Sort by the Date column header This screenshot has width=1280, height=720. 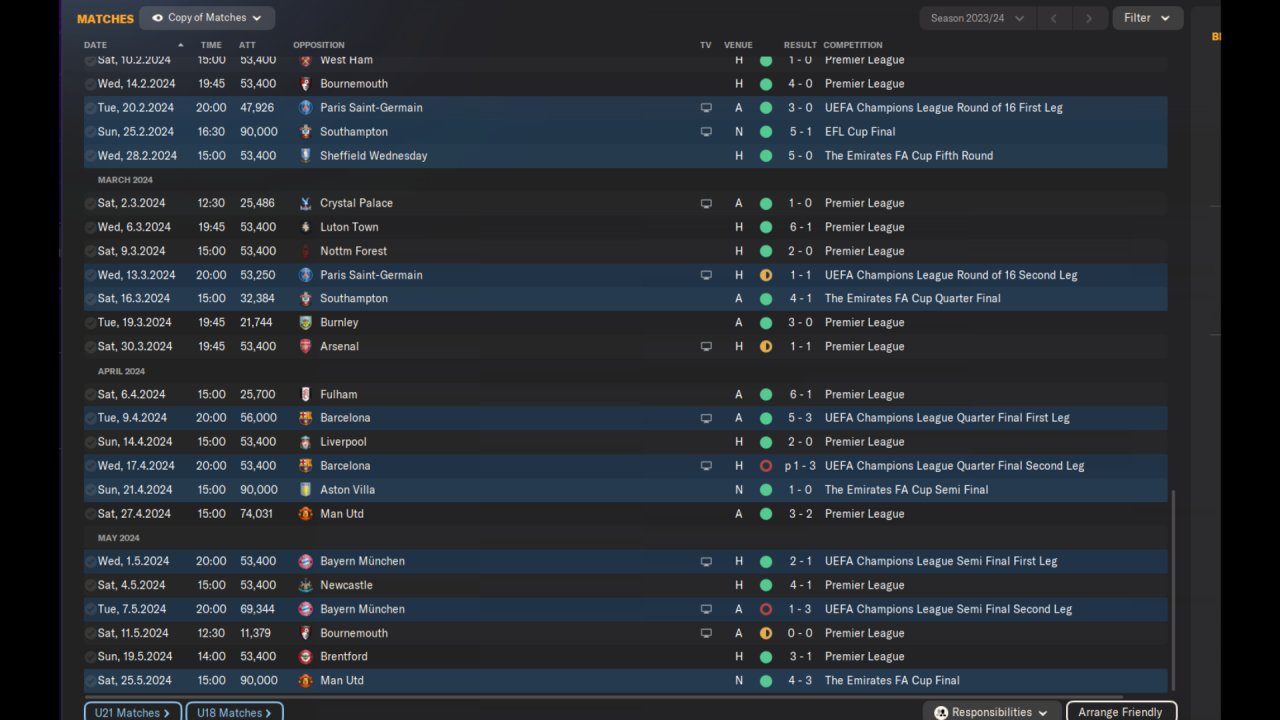pyautogui.click(x=96, y=45)
